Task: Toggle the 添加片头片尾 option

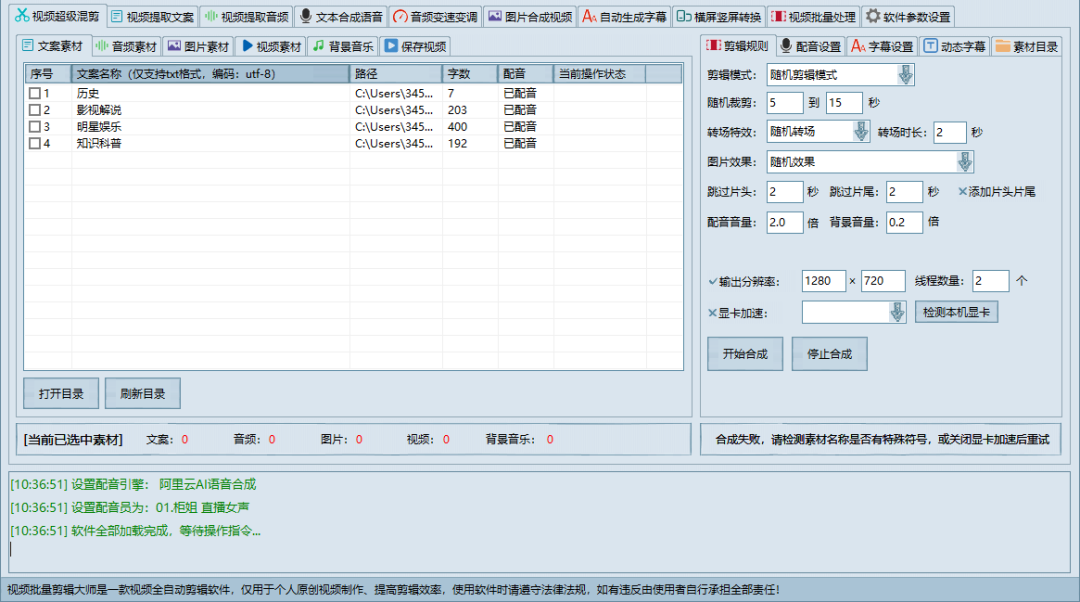Action: click(963, 192)
